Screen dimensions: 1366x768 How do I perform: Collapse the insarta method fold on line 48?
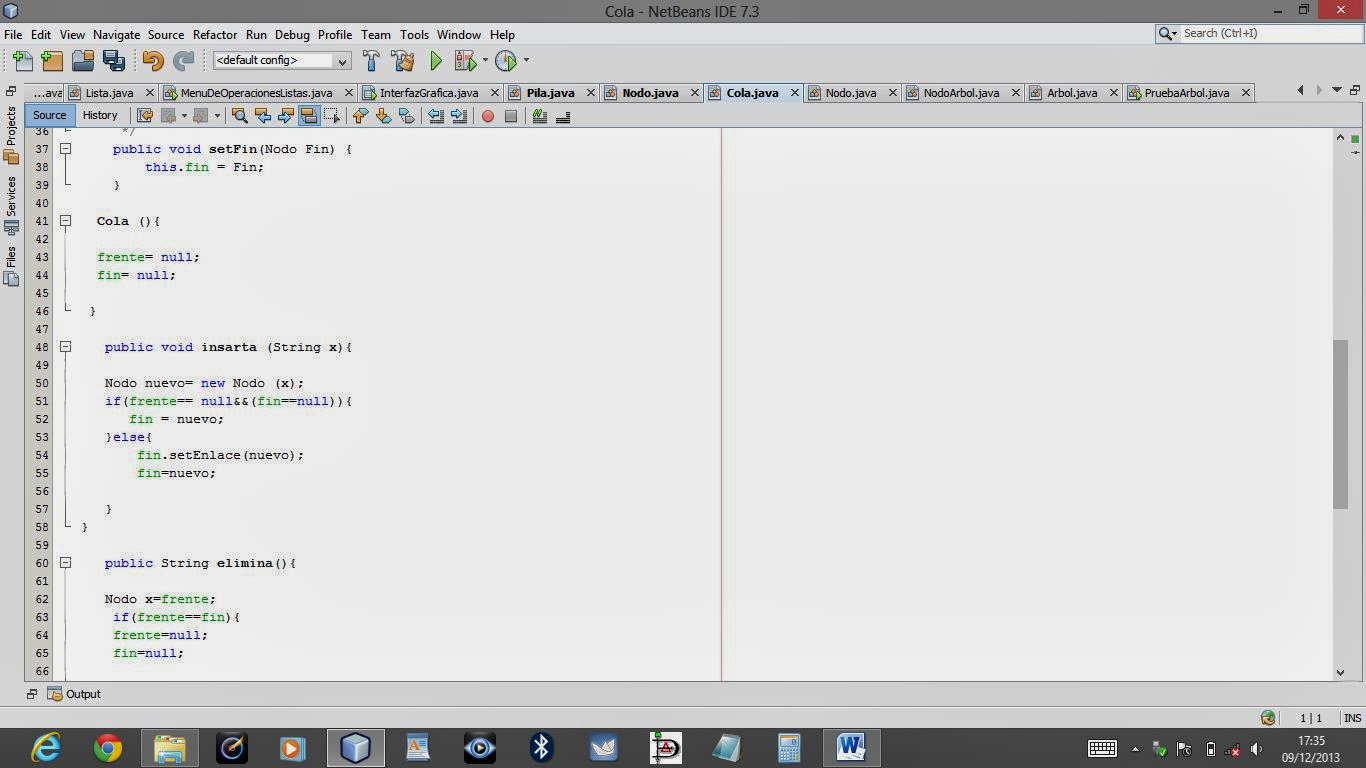[x=65, y=347]
